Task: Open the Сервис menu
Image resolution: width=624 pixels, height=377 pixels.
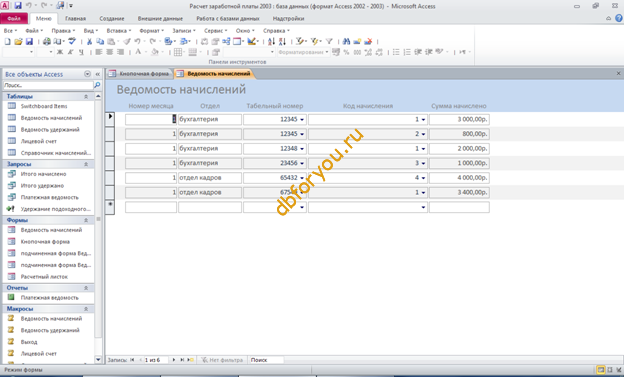Action: (x=215, y=31)
